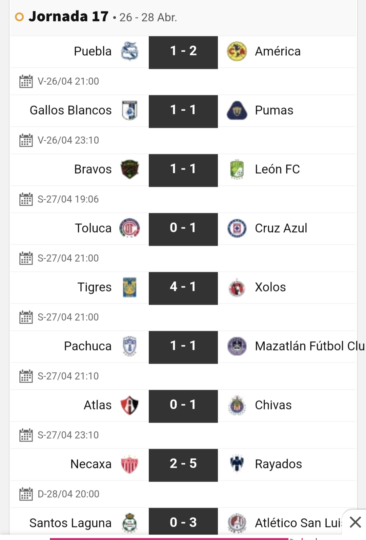Click the Tigres team shield
The height and width of the screenshot is (540, 366).
[130, 287]
